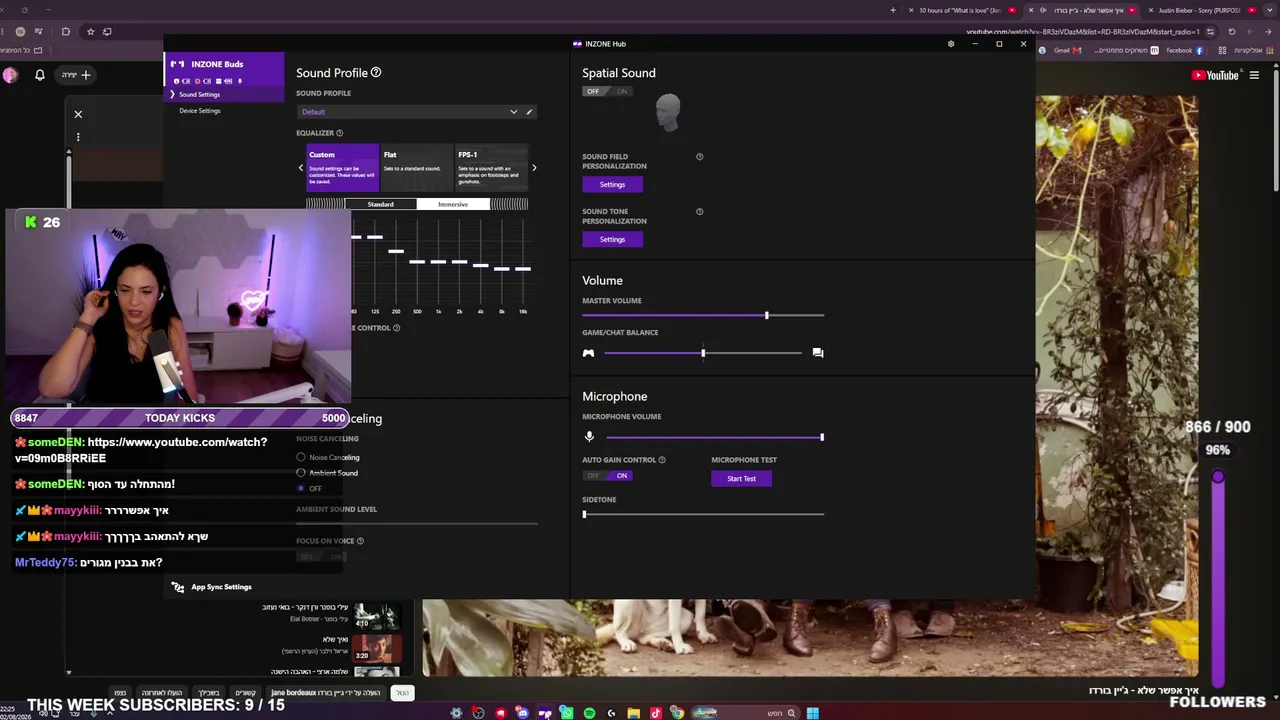Click the chat bubble balance icon

pos(818,353)
